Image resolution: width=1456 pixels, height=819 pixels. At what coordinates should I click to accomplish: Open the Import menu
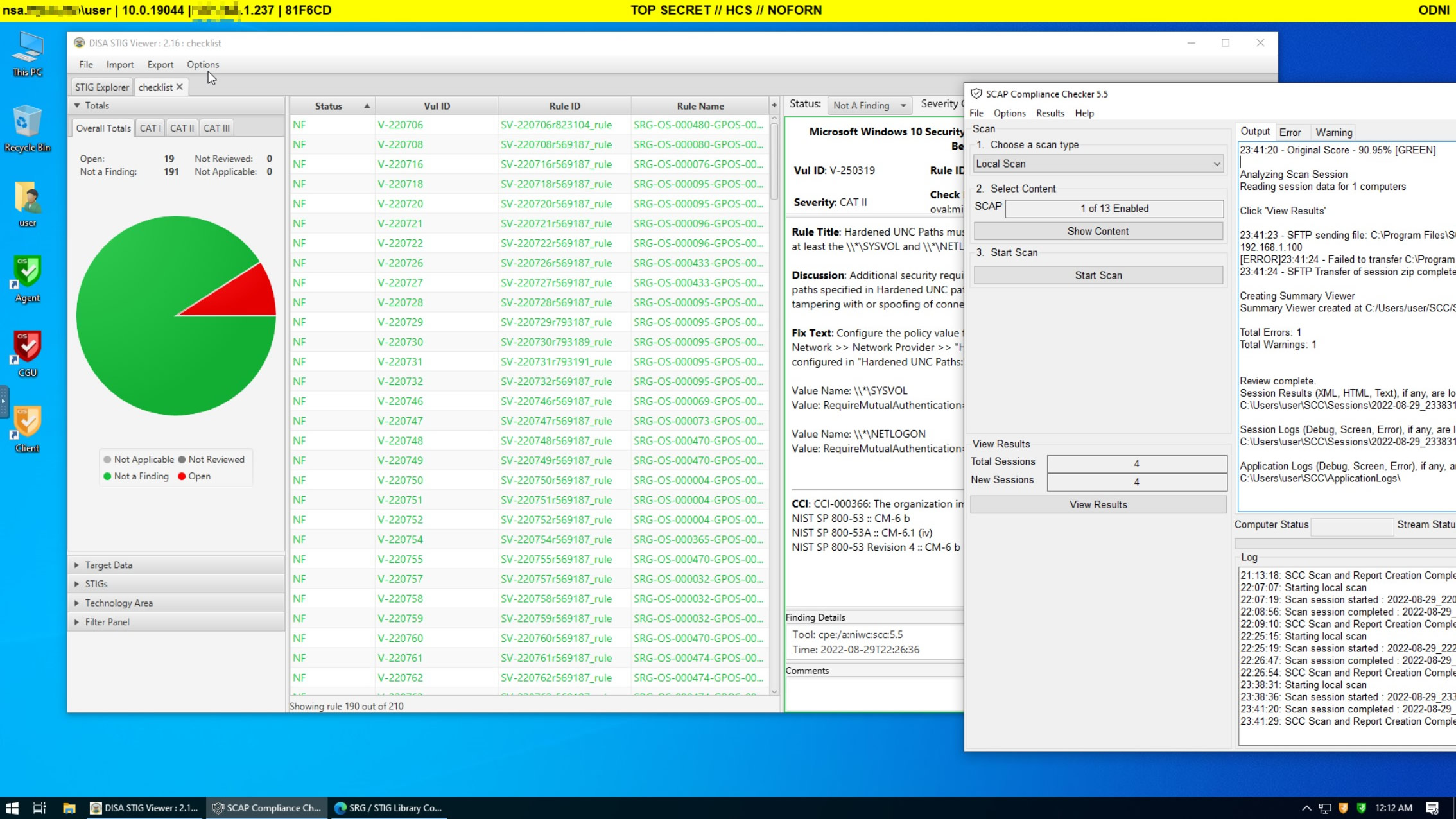tap(119, 64)
